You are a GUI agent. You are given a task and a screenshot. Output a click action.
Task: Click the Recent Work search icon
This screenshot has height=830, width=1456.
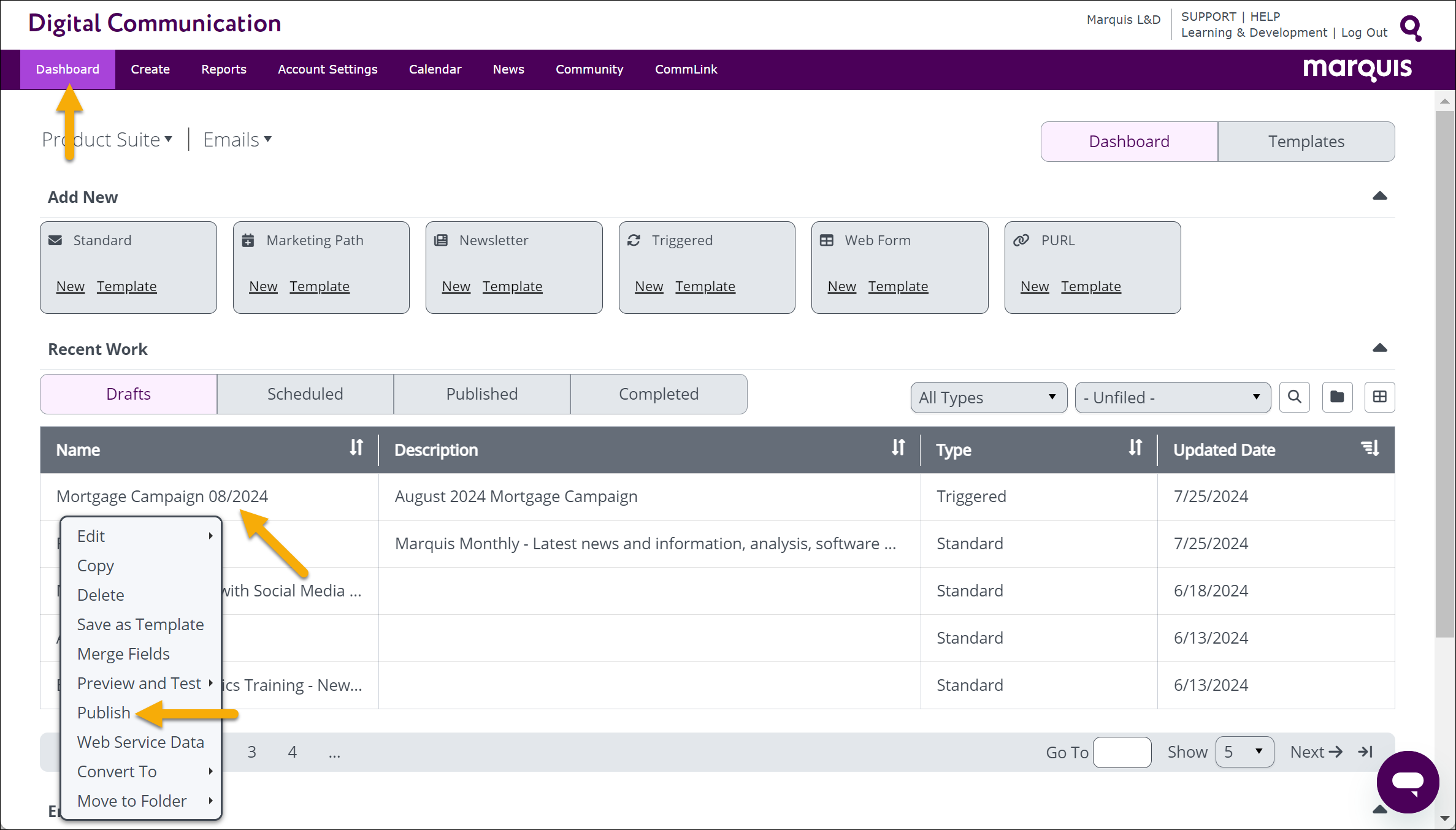click(1295, 397)
